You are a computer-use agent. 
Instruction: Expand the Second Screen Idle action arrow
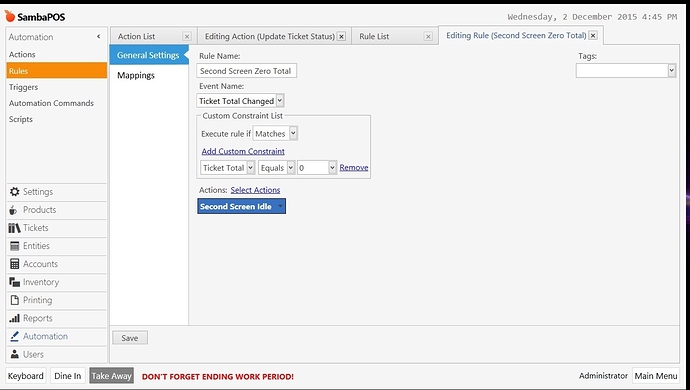tap(280, 206)
